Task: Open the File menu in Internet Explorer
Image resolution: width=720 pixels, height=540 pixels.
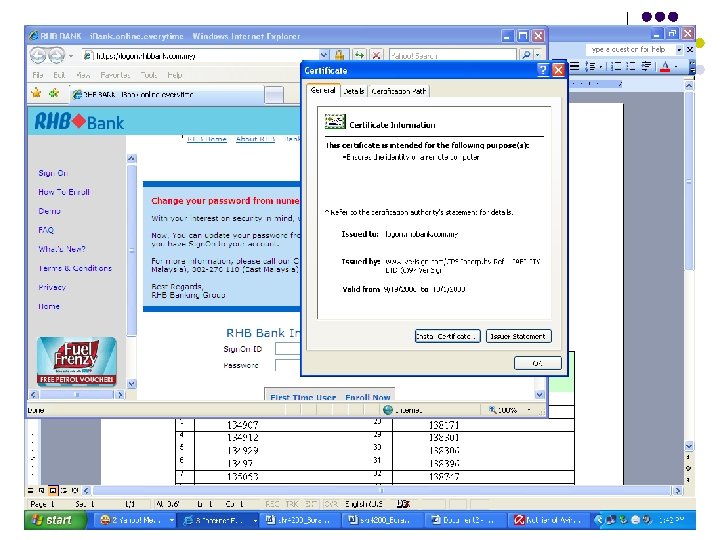Action: (x=38, y=75)
